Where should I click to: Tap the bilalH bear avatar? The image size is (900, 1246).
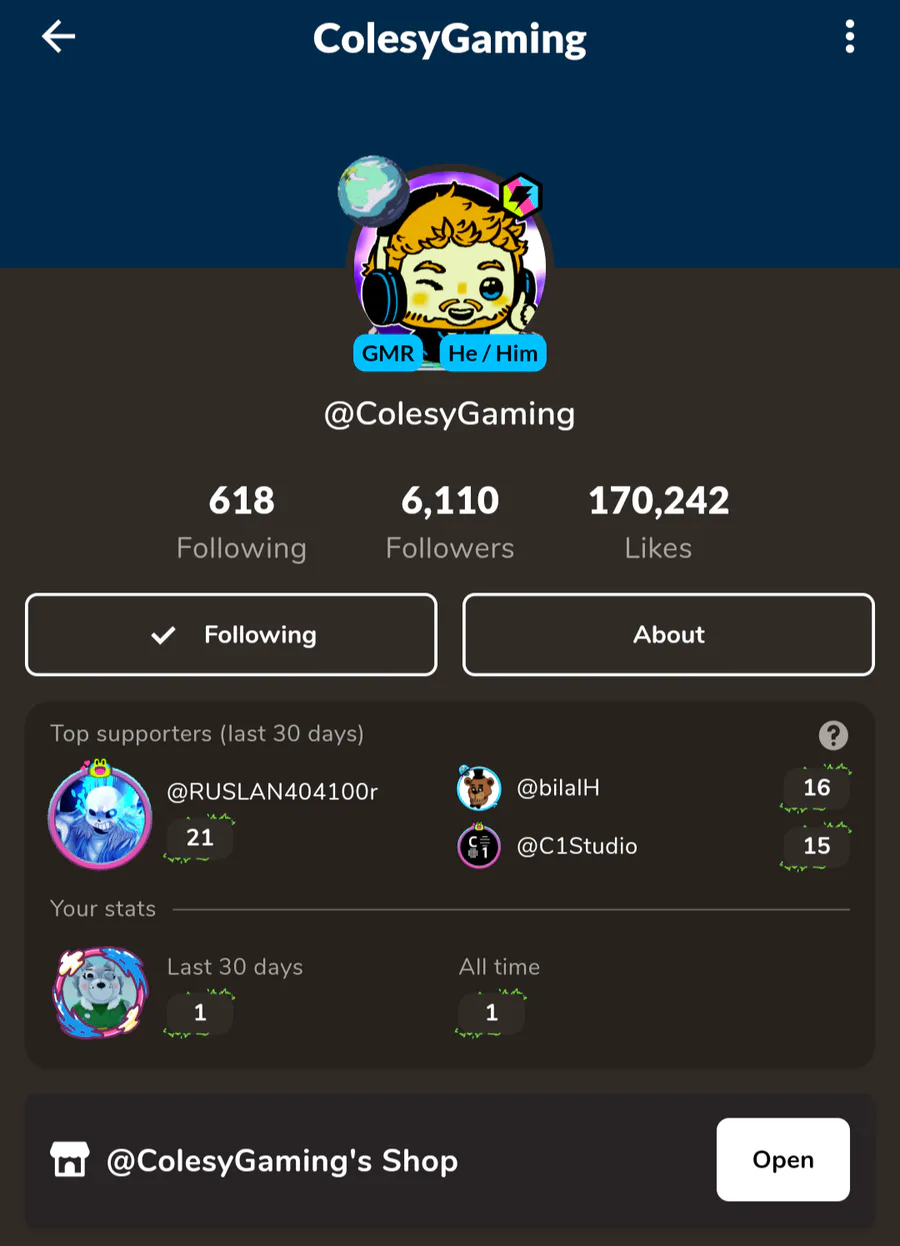tap(478, 788)
